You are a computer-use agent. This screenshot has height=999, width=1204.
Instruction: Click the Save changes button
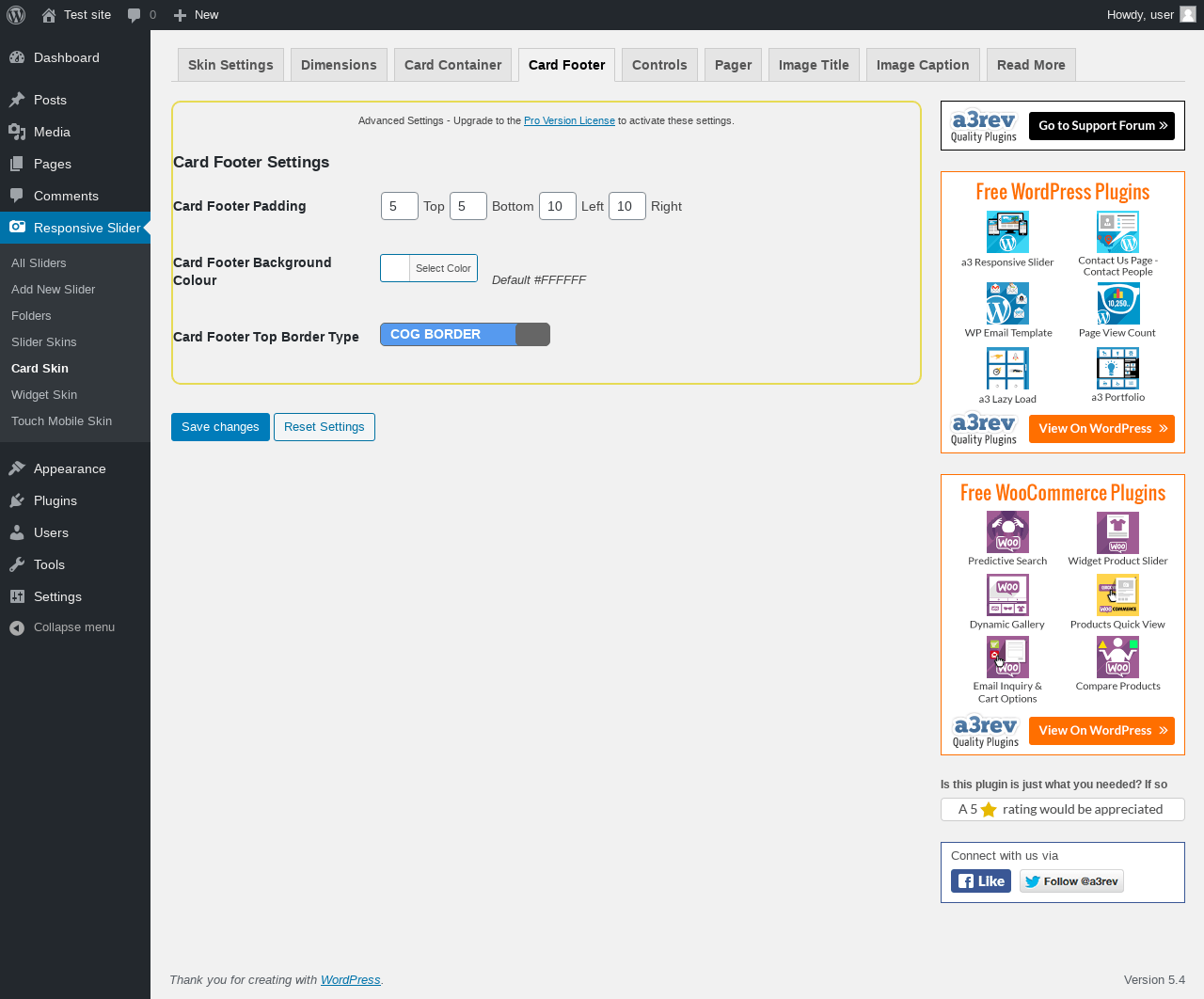[220, 426]
